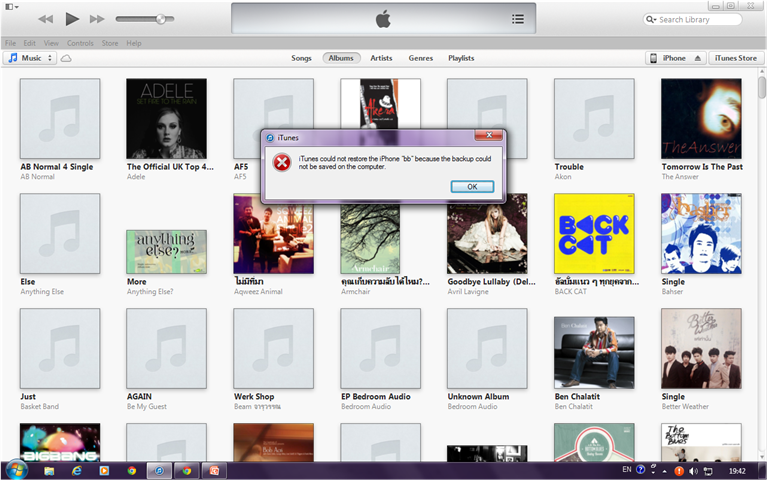Click the AF5 album title text
This screenshot has height=480, width=767.
(x=241, y=167)
